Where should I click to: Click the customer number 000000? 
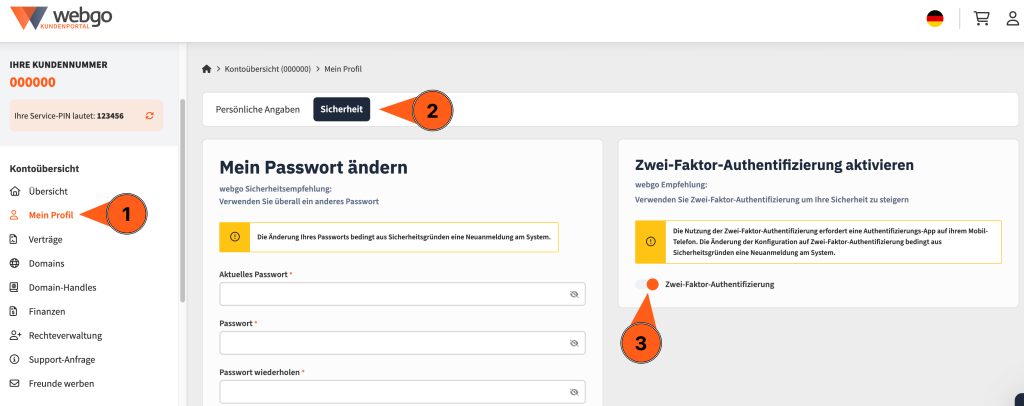click(33, 82)
